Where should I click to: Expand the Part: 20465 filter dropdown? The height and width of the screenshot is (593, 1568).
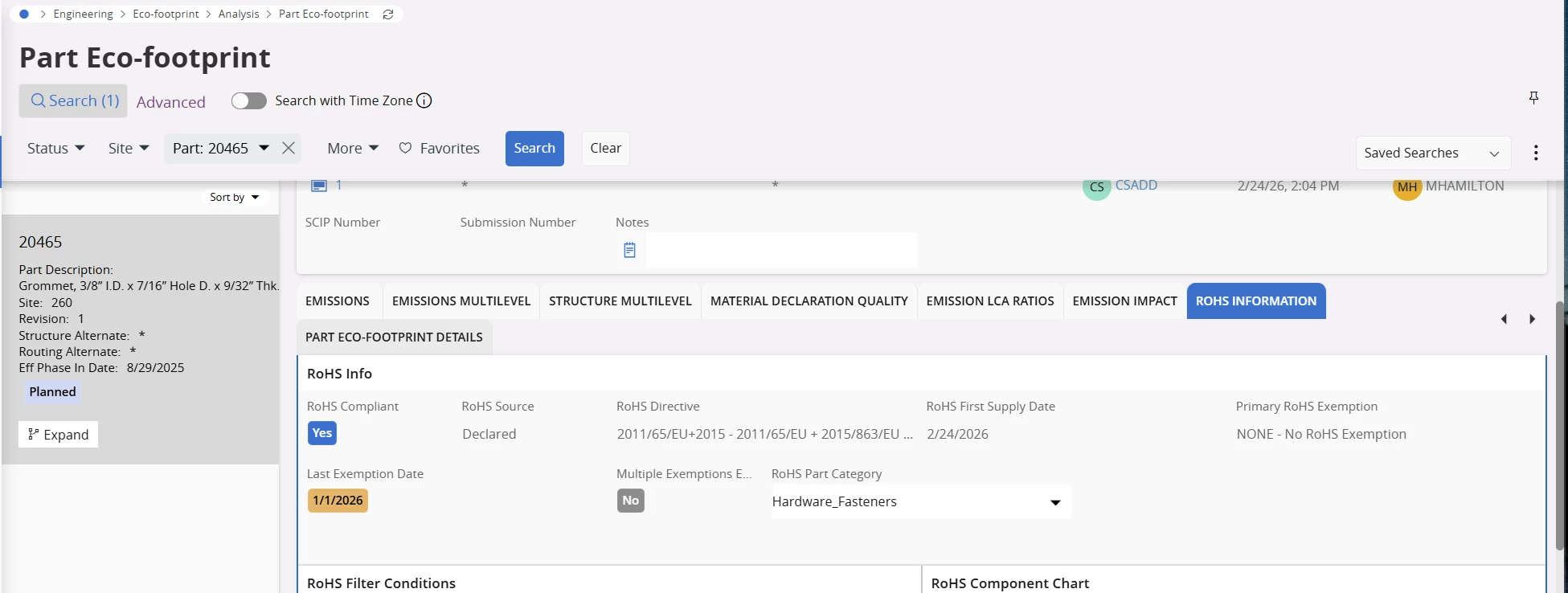(x=264, y=148)
